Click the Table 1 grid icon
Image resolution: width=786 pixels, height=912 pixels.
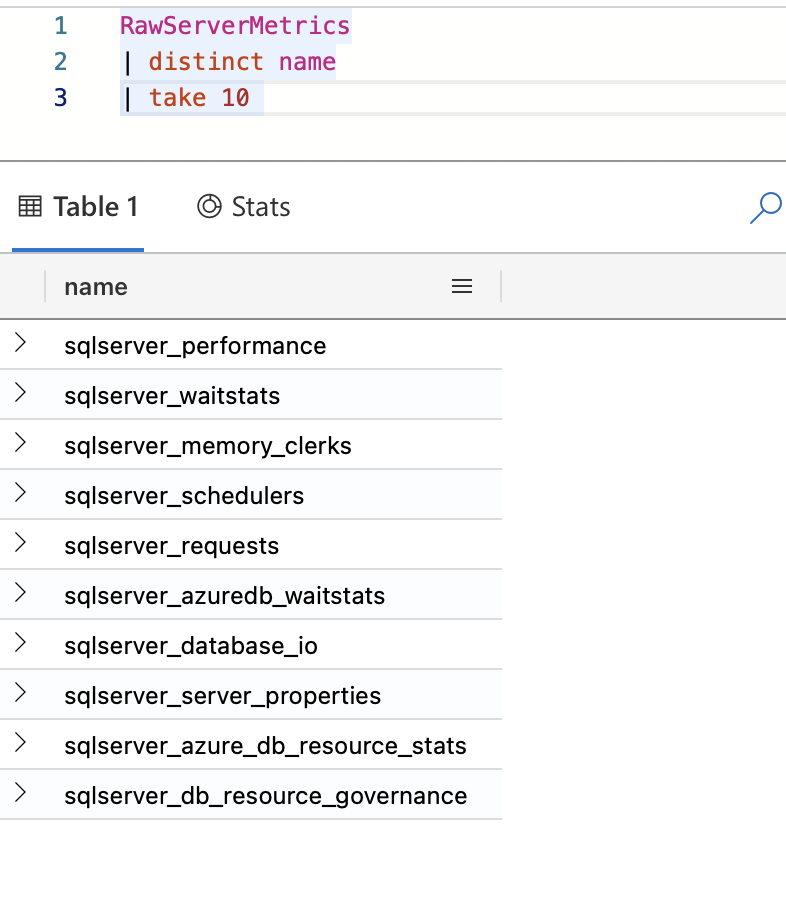[30, 206]
